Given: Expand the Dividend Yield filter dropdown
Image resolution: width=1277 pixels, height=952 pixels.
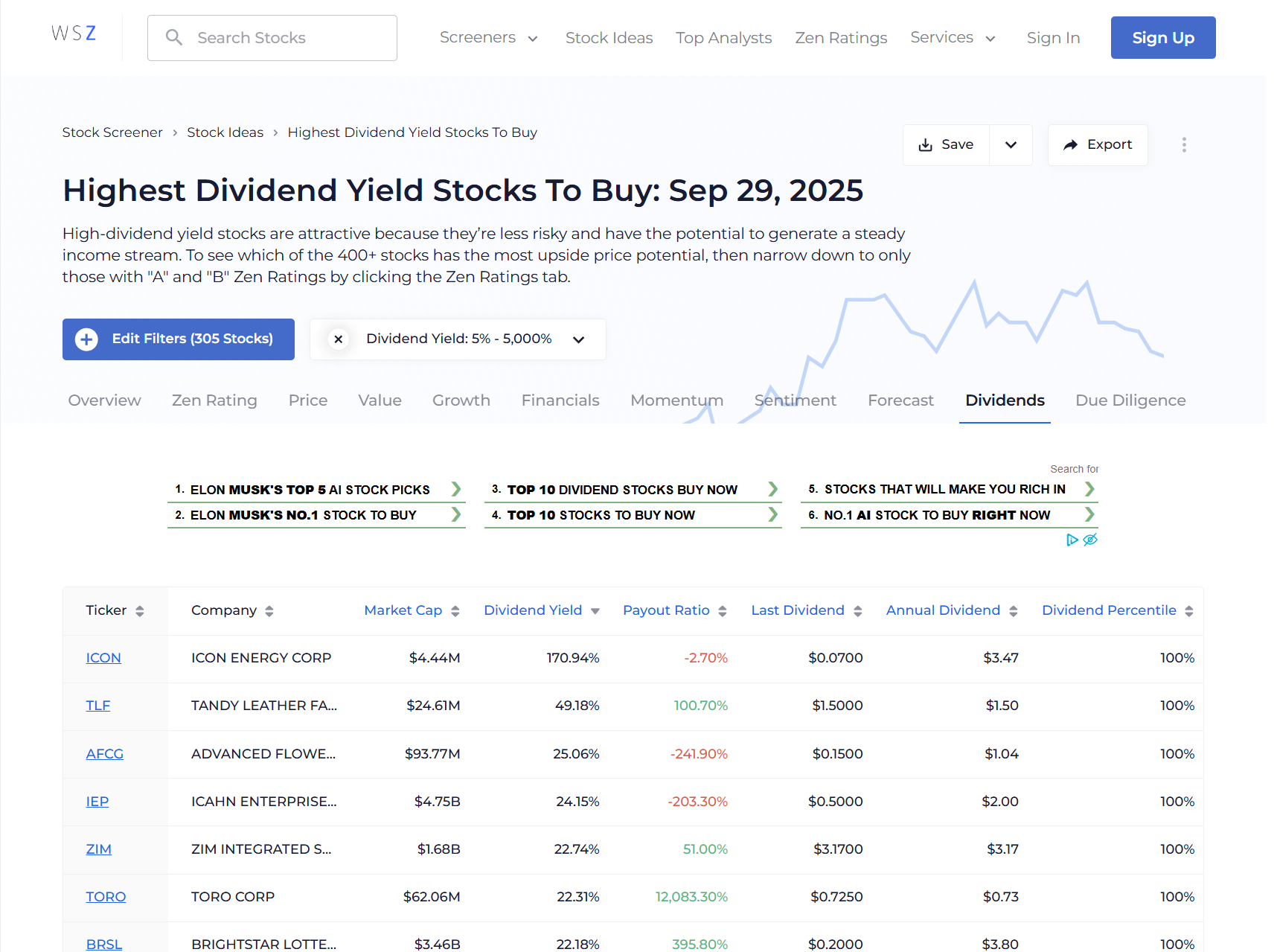Looking at the screenshot, I should pos(579,339).
